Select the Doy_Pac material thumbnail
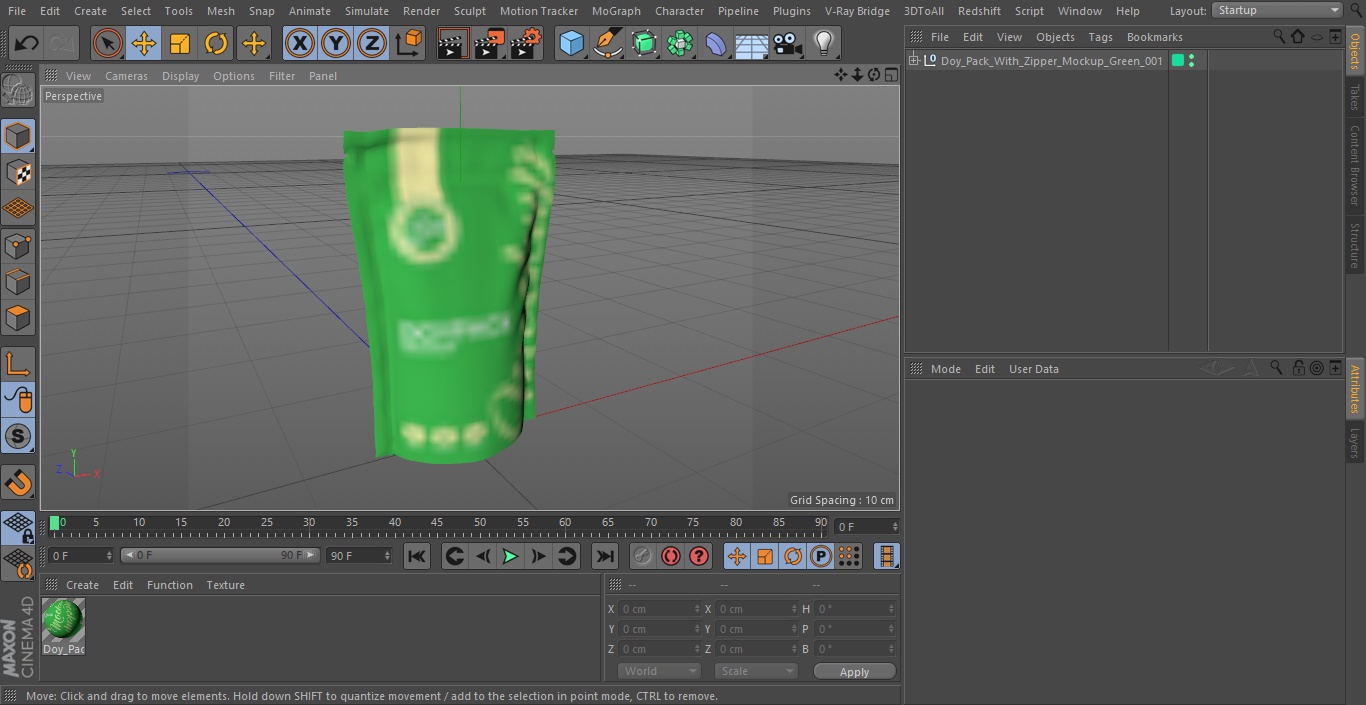 [63, 620]
